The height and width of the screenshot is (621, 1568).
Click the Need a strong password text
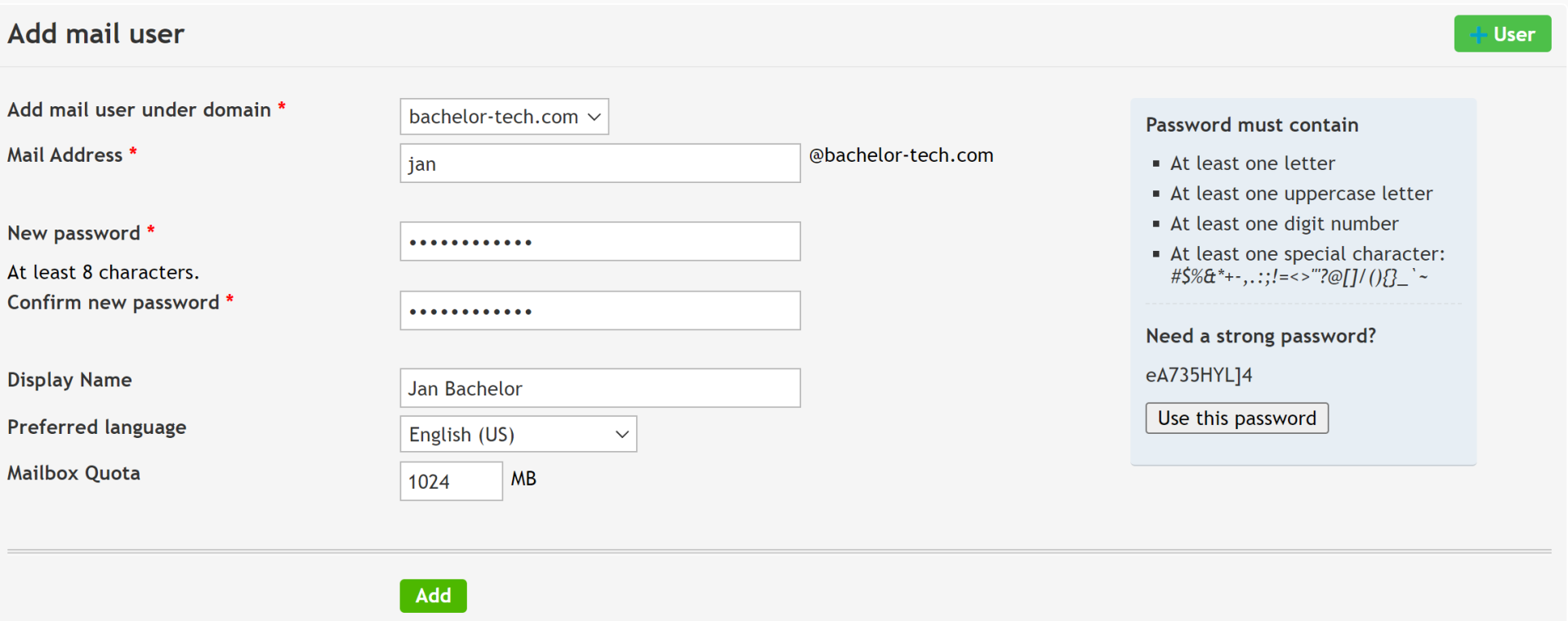pyautogui.click(x=1260, y=335)
